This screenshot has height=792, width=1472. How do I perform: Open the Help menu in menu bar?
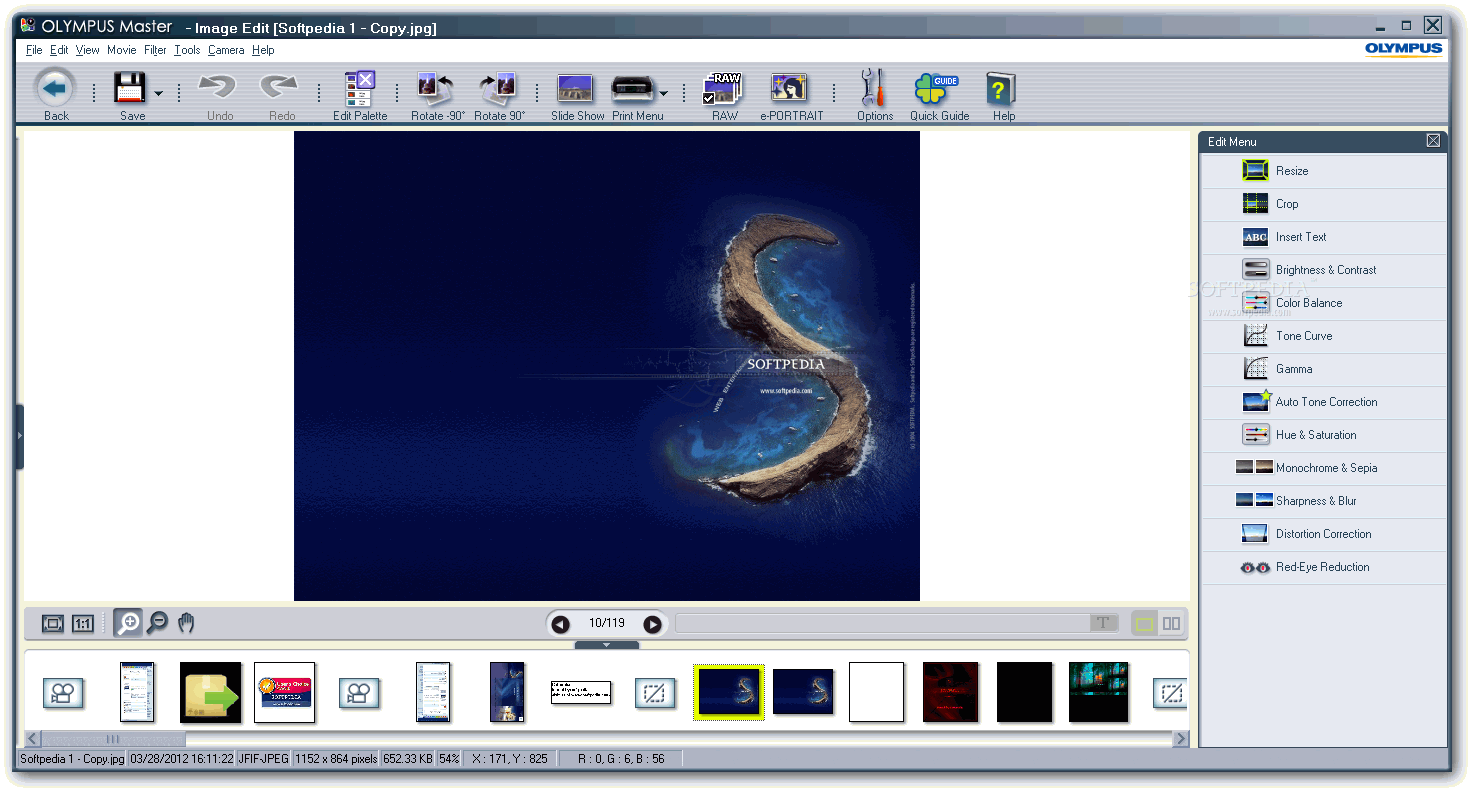[x=263, y=50]
